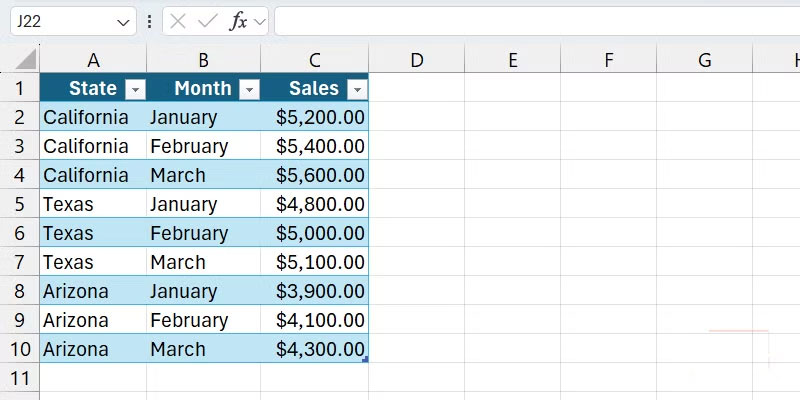Image resolution: width=800 pixels, height=400 pixels.
Task: Select row 5 header
Action: point(19,204)
